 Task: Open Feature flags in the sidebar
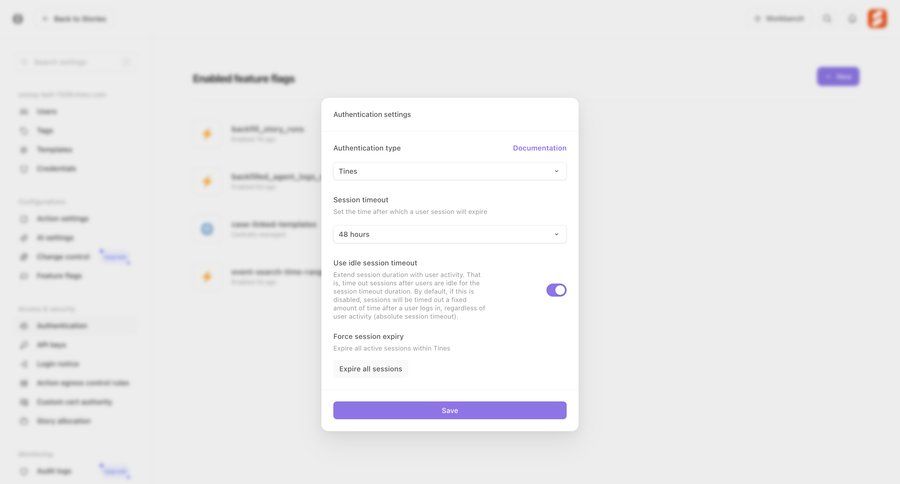[x=59, y=275]
